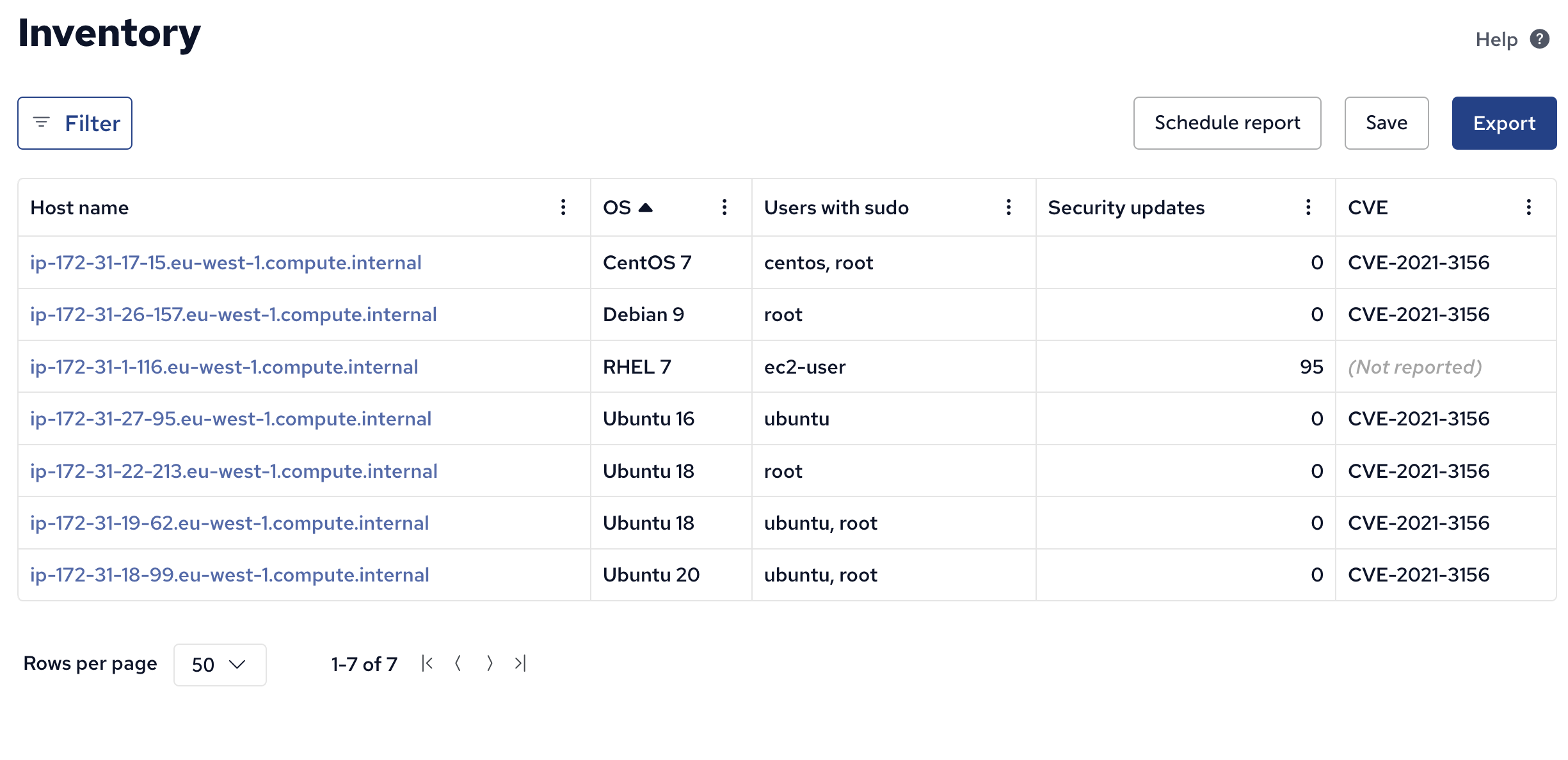This screenshot has width=1568, height=760.
Task: Open host ip-172-31-17-15.eu-west-1.compute.internal
Action: [x=226, y=262]
